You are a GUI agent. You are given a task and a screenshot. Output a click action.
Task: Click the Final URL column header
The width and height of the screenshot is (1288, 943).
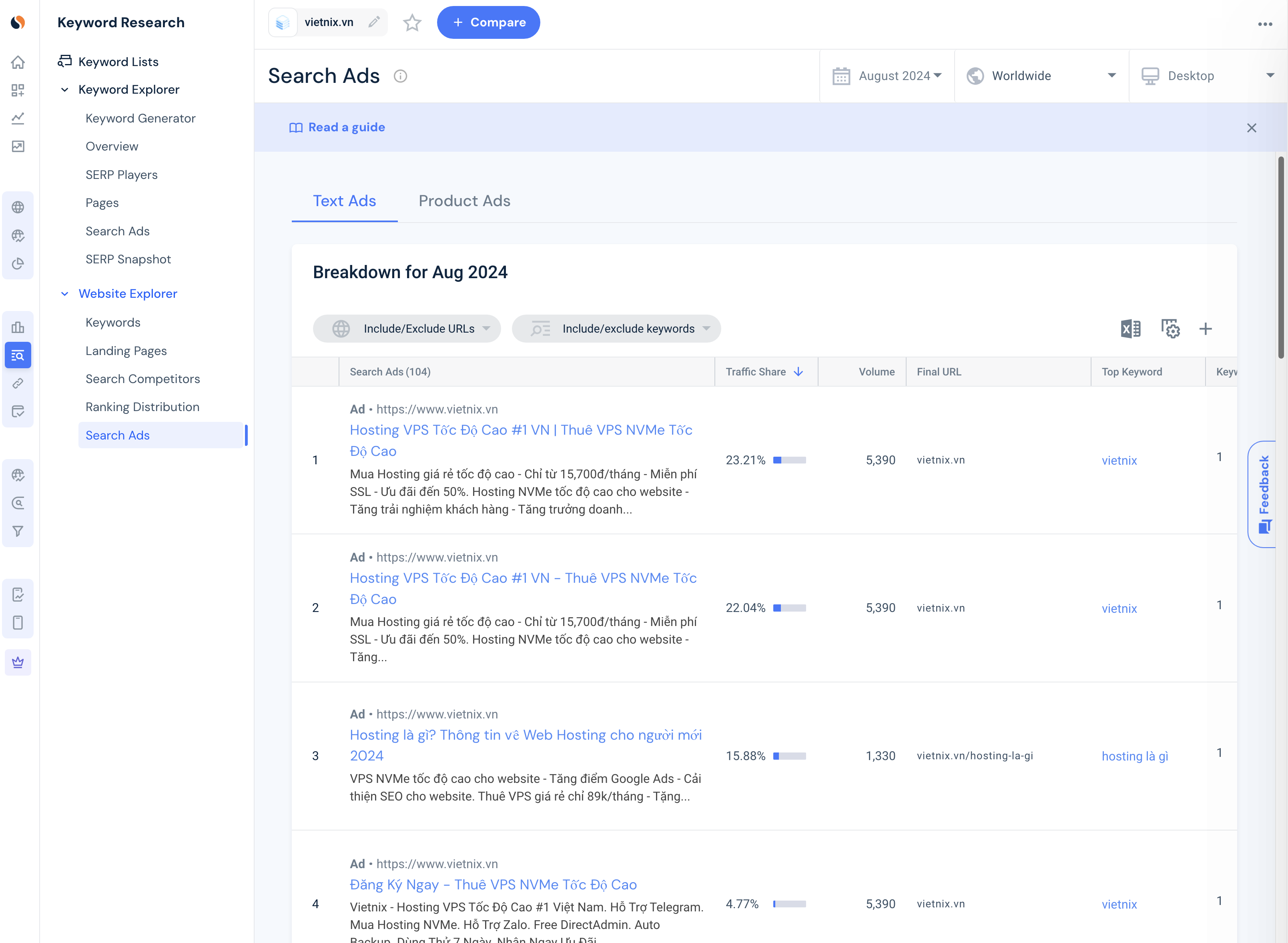click(x=939, y=371)
